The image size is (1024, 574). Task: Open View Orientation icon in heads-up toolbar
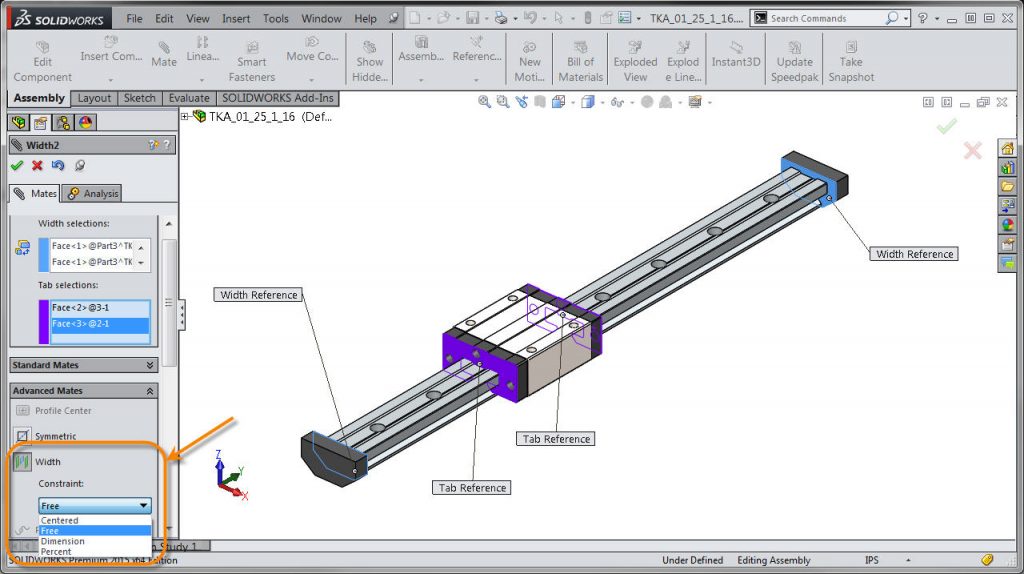(558, 102)
